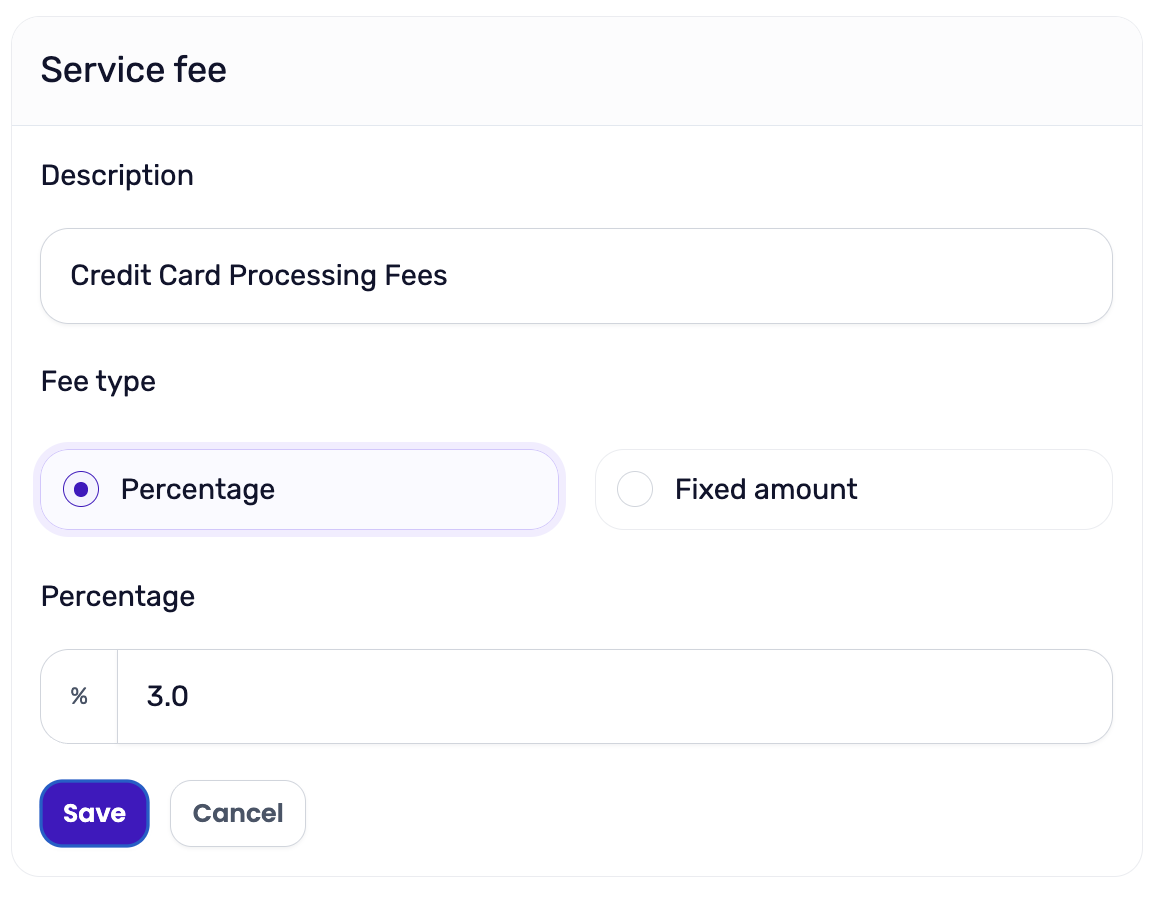Click the % prefix symbol in Percentage field

click(79, 697)
